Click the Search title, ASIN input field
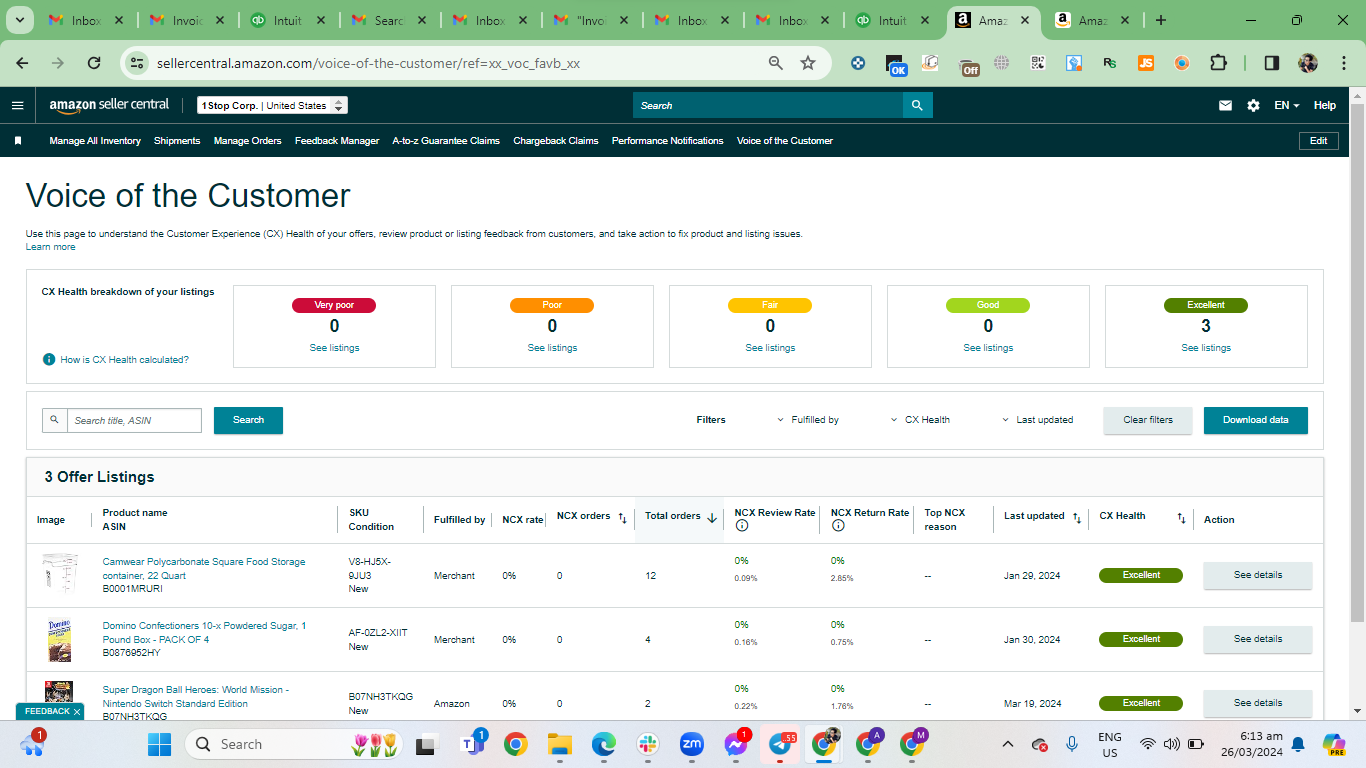This screenshot has width=1366, height=768. coord(134,420)
